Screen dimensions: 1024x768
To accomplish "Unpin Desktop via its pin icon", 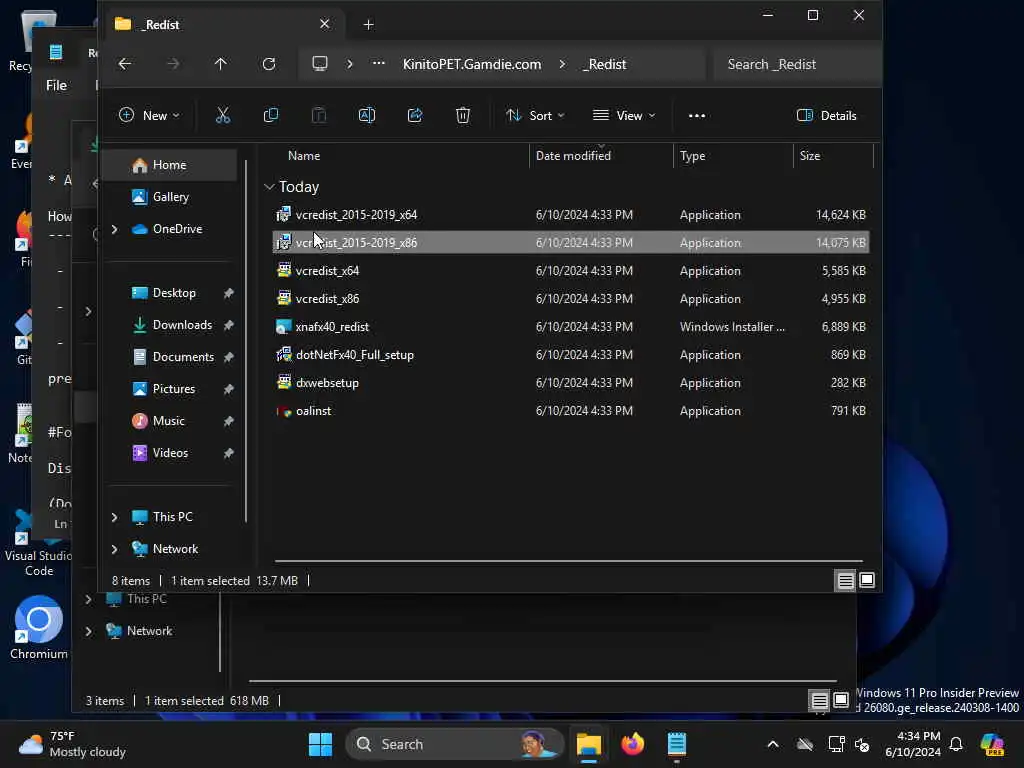I will [229, 293].
